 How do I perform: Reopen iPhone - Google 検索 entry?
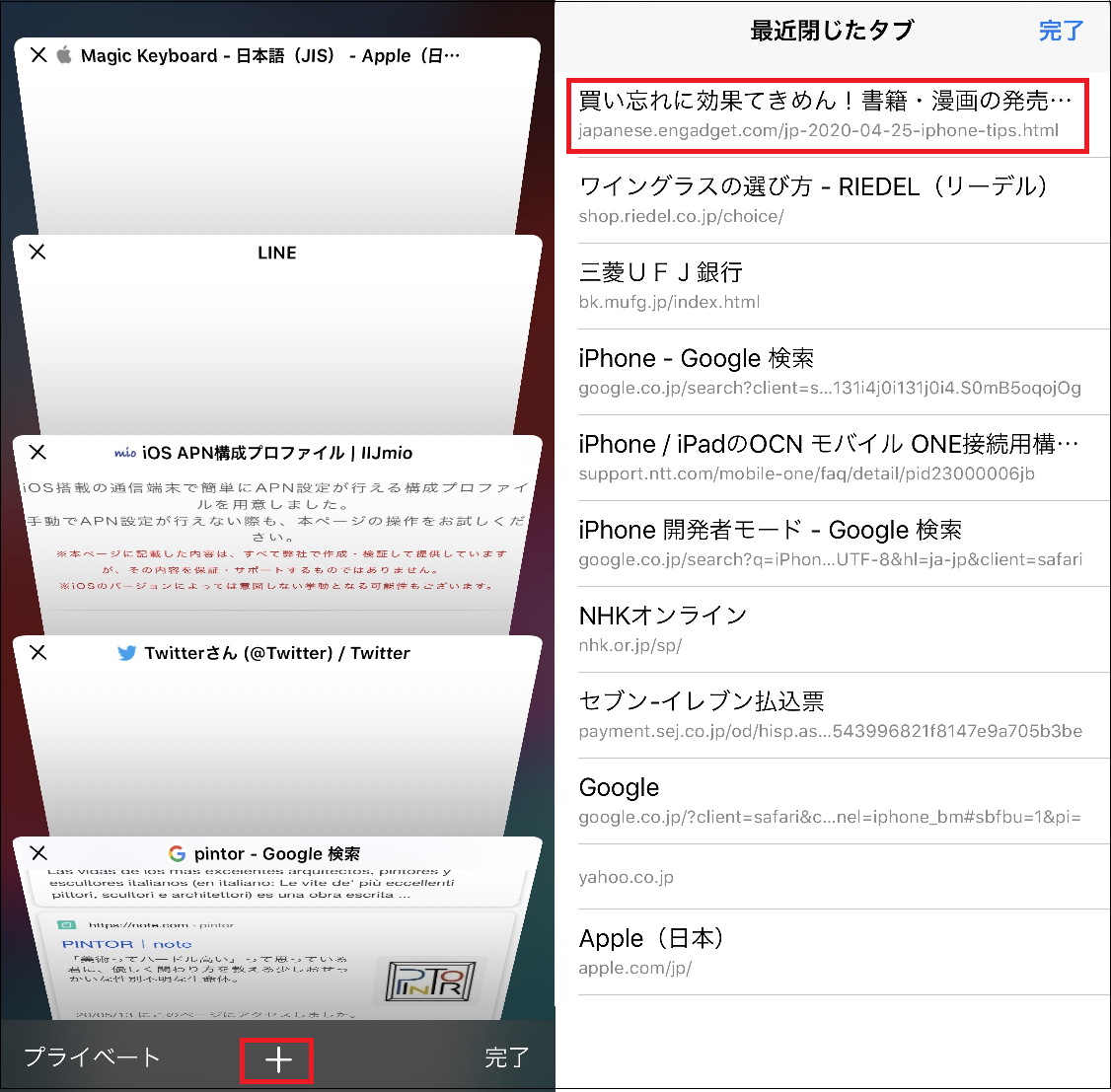(x=827, y=372)
